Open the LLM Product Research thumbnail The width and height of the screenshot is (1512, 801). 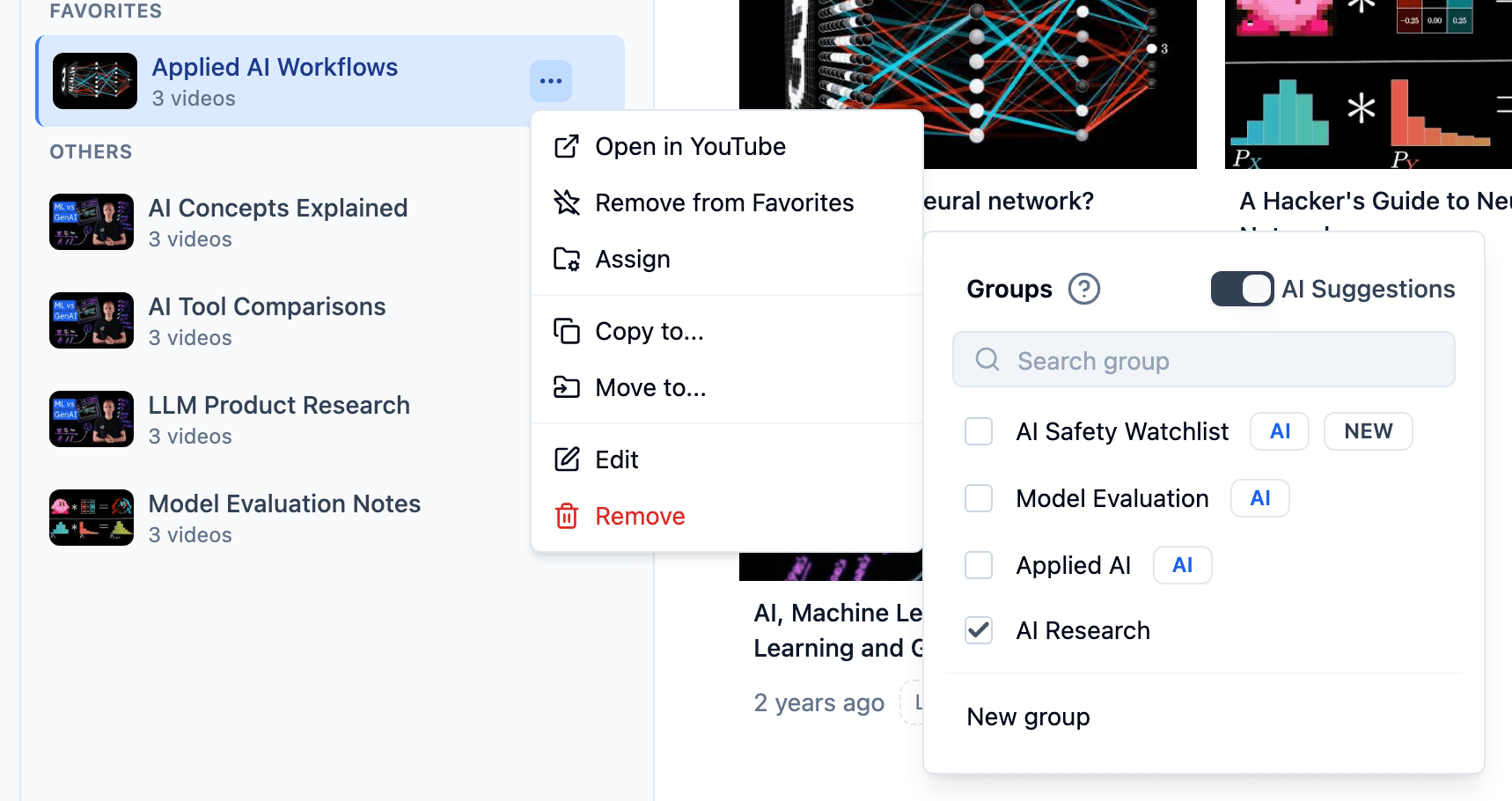point(92,419)
